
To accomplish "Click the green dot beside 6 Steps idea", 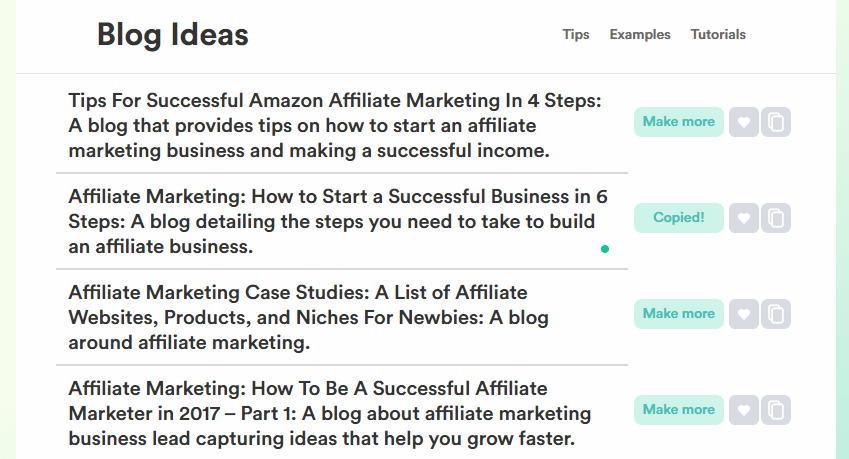I will 605,249.
